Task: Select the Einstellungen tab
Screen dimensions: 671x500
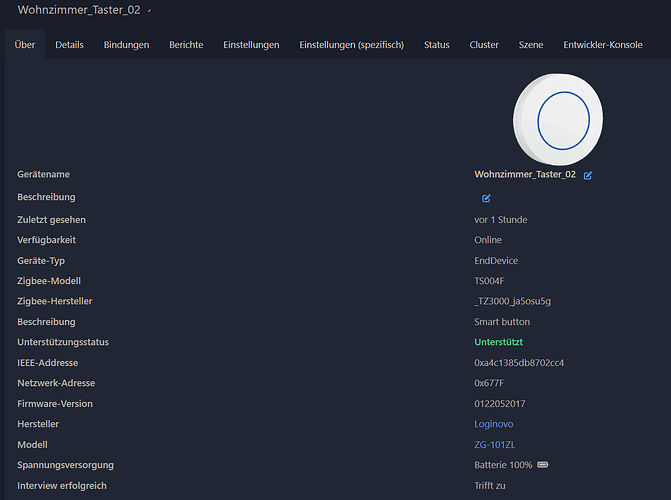Action: click(251, 45)
